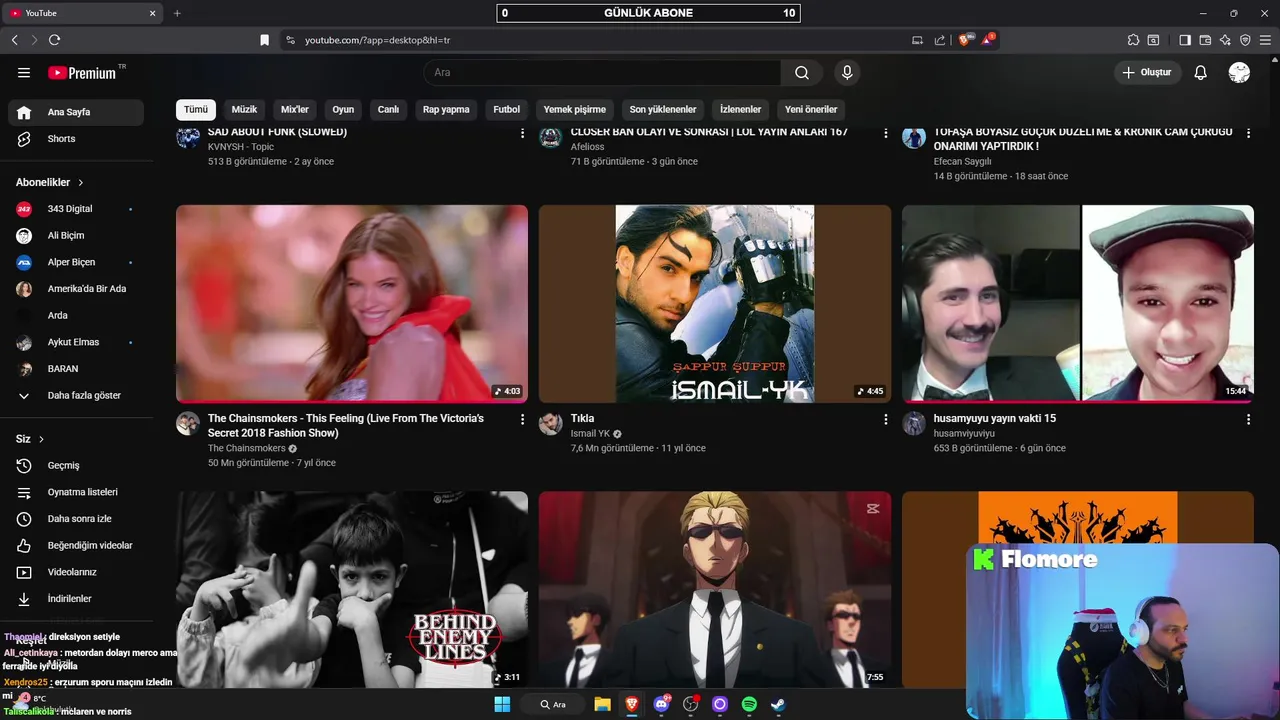Screen dimensions: 1280x720
Task: Start voice search with the microphone
Action: (x=847, y=73)
